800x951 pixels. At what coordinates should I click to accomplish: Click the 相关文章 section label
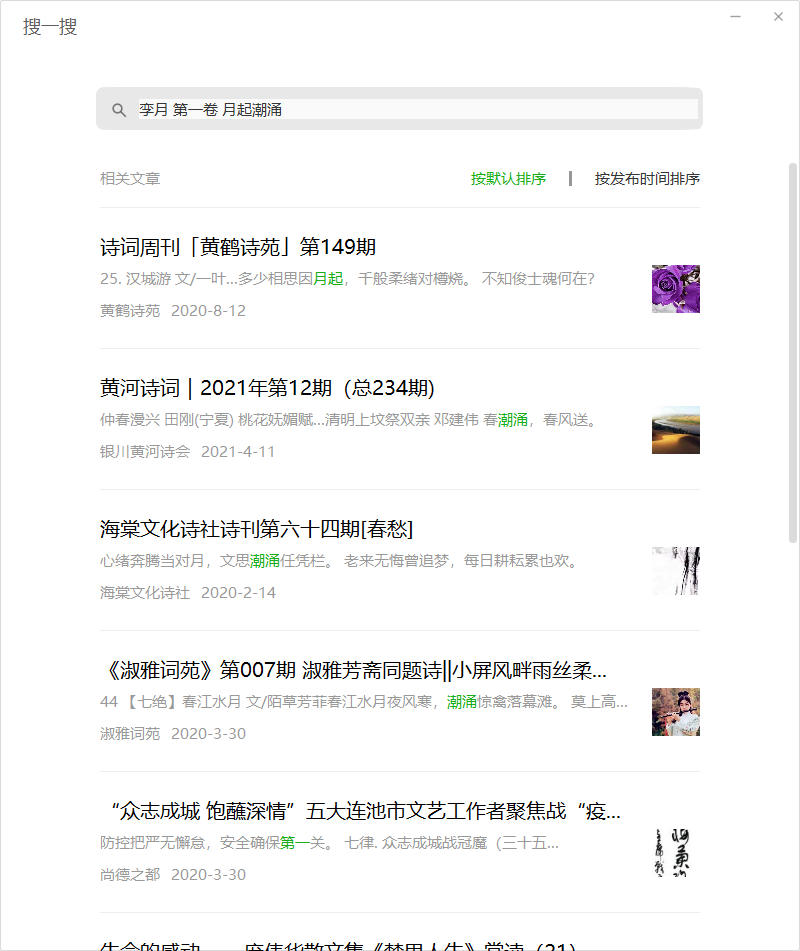pos(130,179)
